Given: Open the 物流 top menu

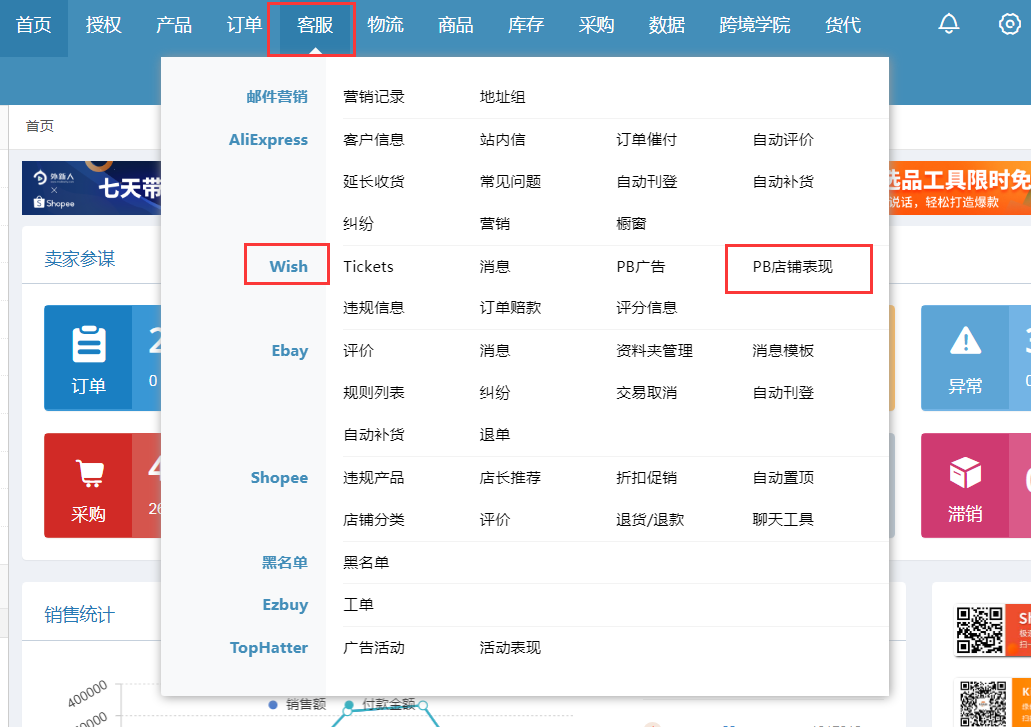Looking at the screenshot, I should [386, 26].
